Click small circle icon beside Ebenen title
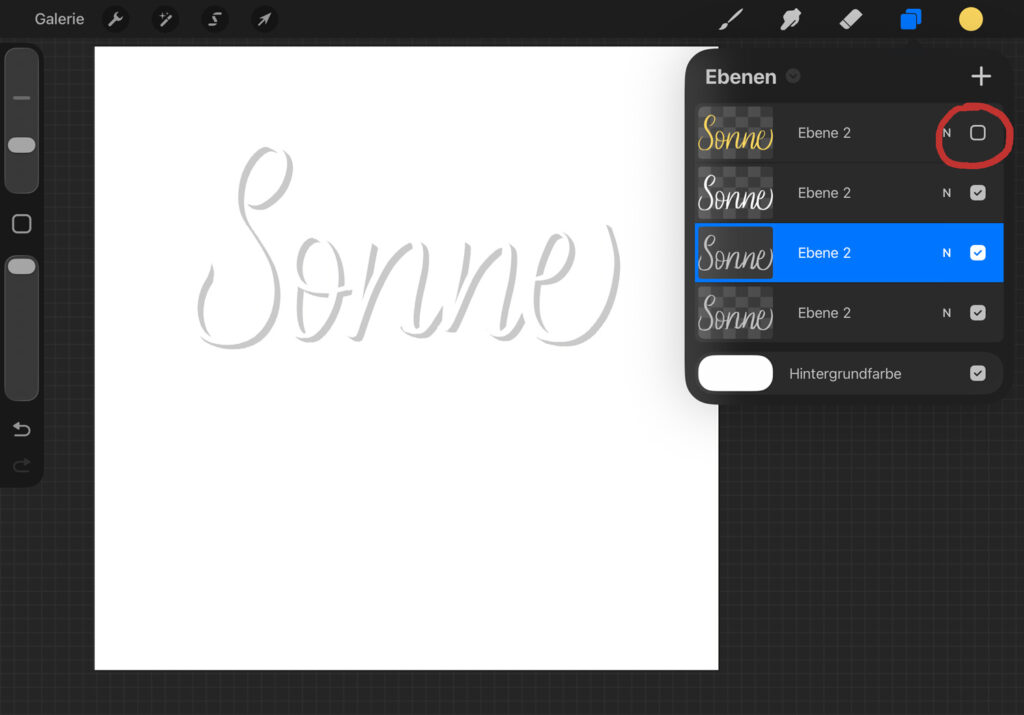1024x715 pixels. [x=793, y=76]
